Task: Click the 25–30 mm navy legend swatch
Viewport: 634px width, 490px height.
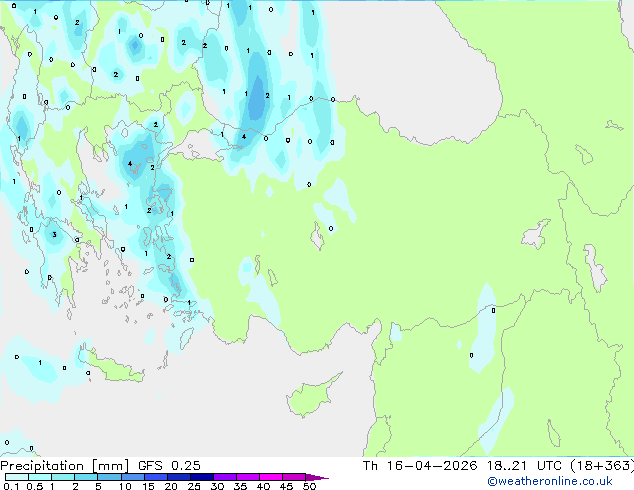Action: click(202, 477)
